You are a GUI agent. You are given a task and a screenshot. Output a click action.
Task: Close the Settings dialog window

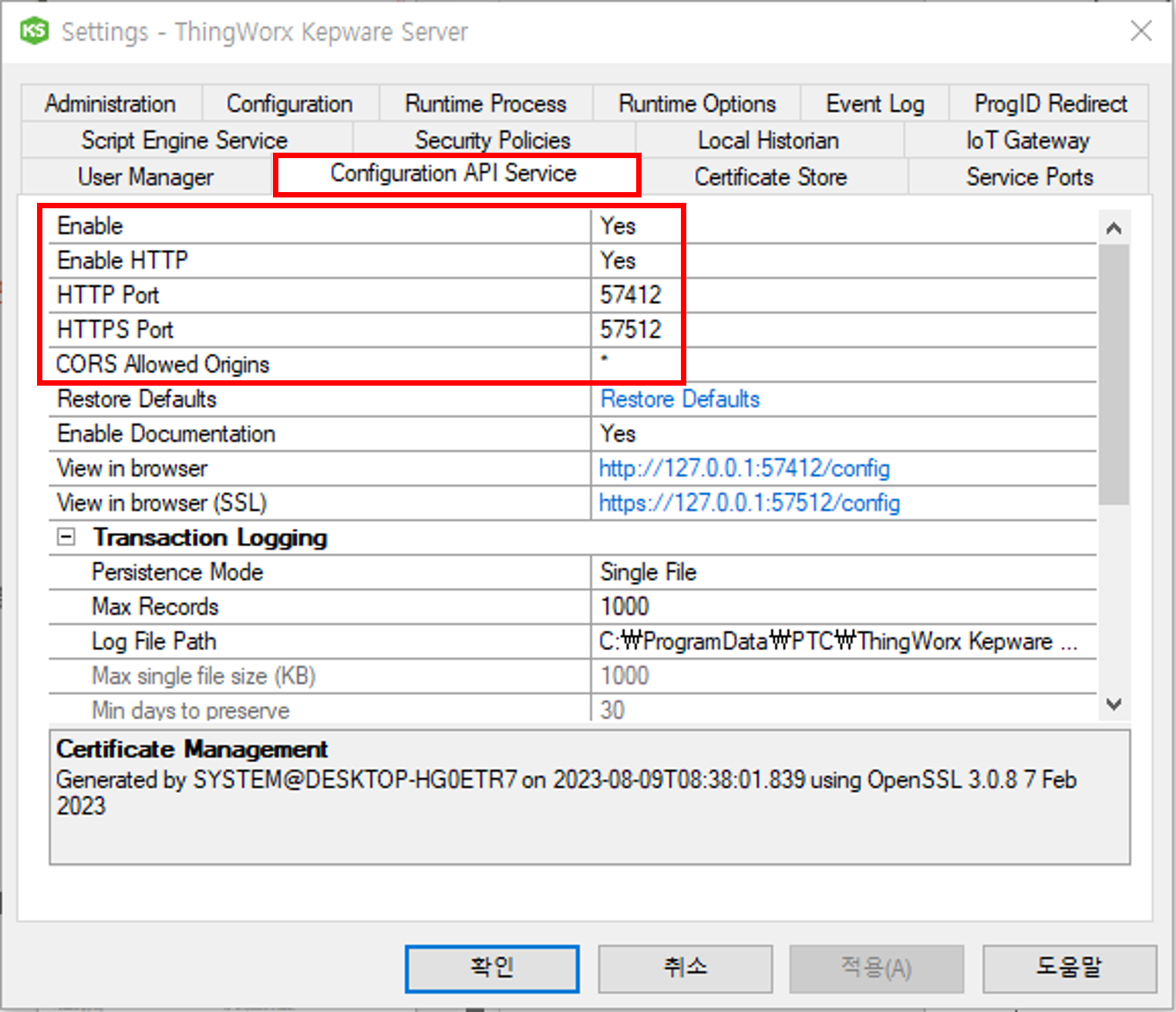tap(1141, 31)
